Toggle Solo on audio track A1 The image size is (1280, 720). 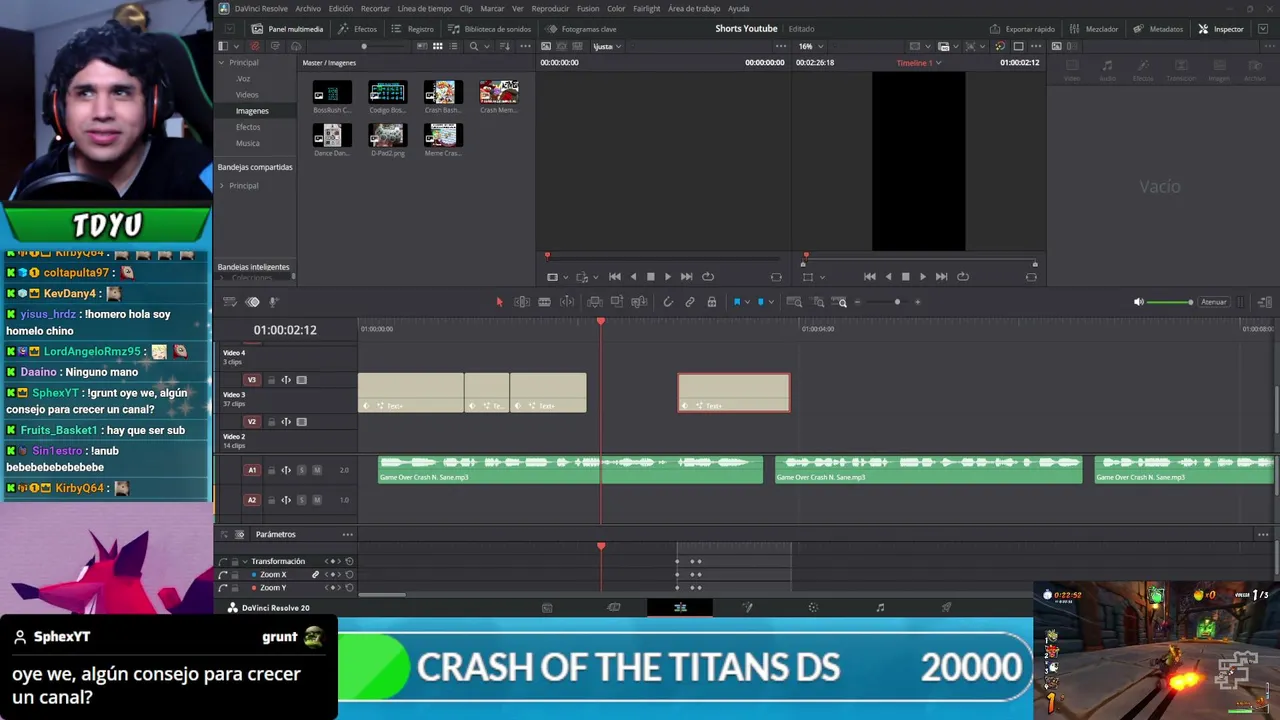coord(301,470)
